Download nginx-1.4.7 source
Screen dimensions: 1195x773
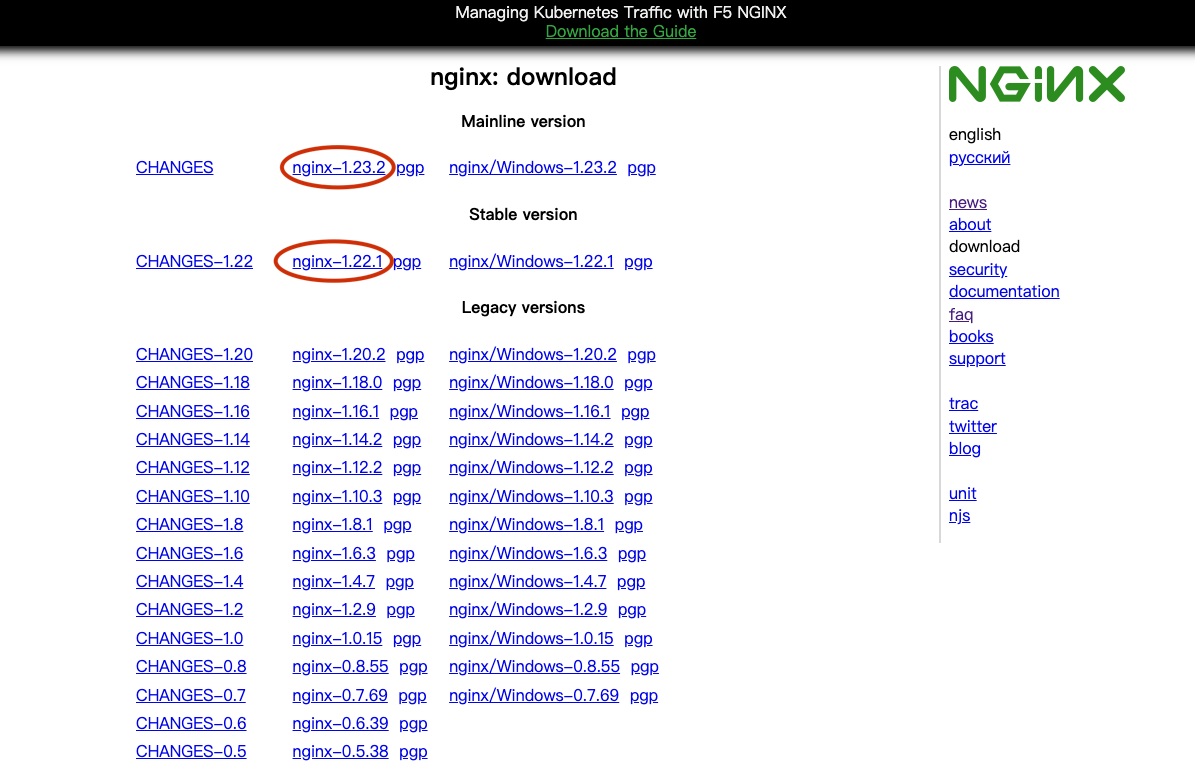tap(334, 582)
